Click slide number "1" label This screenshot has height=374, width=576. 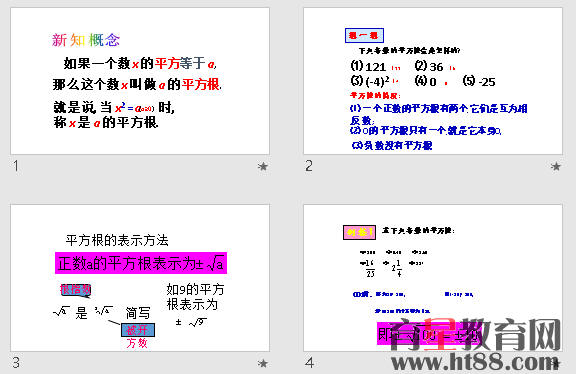pos(16,166)
